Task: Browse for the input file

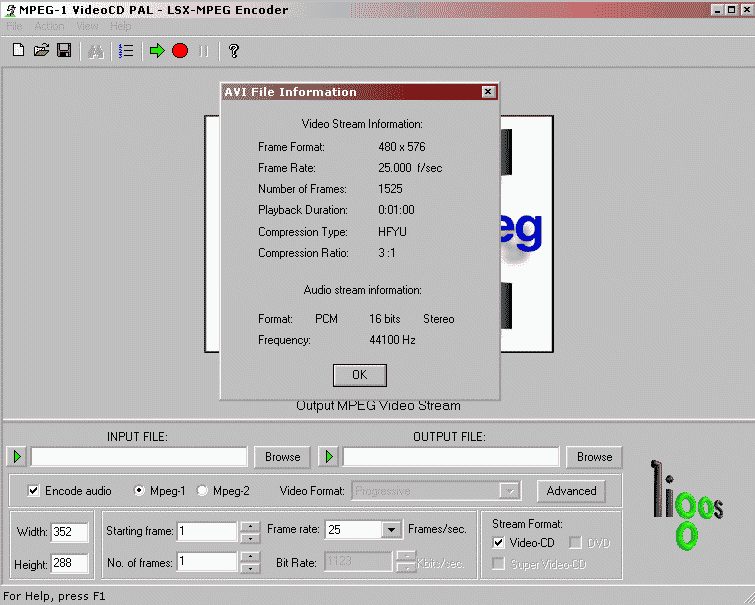Action: point(282,457)
